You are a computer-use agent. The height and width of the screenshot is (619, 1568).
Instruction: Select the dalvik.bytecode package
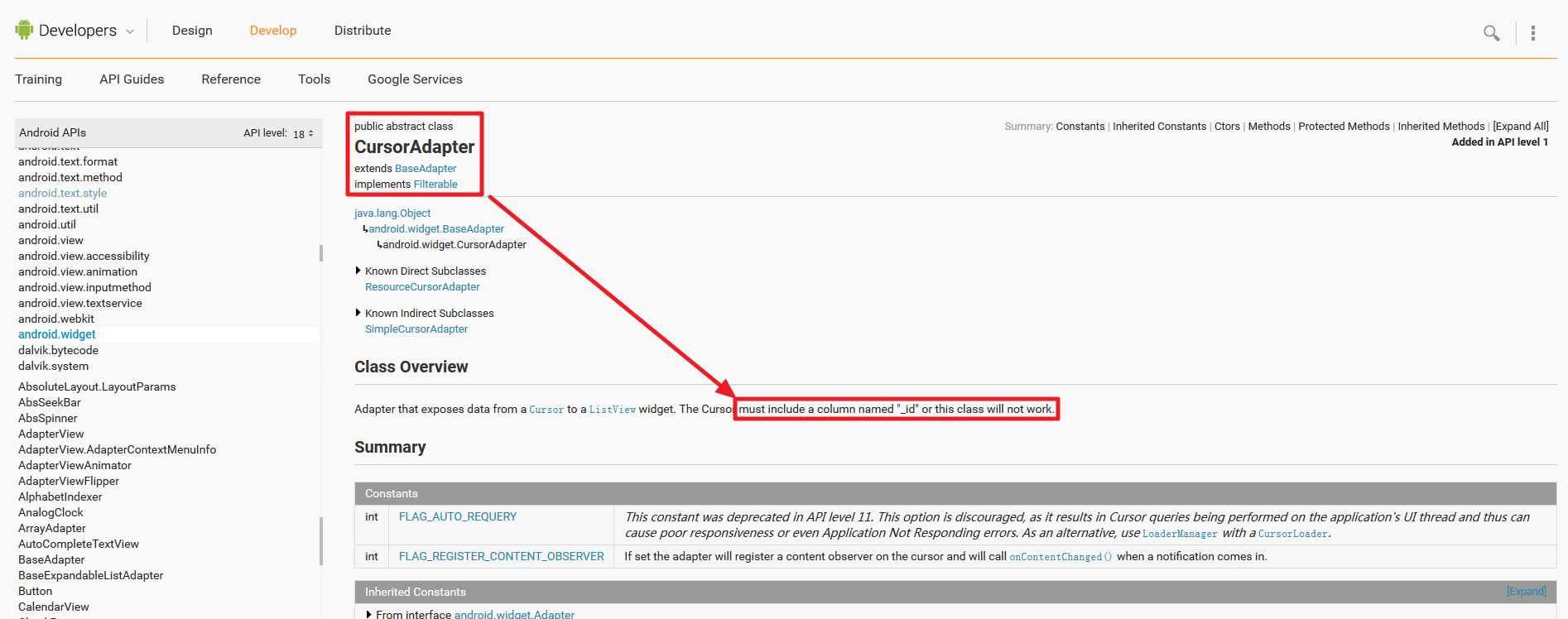tap(58, 350)
